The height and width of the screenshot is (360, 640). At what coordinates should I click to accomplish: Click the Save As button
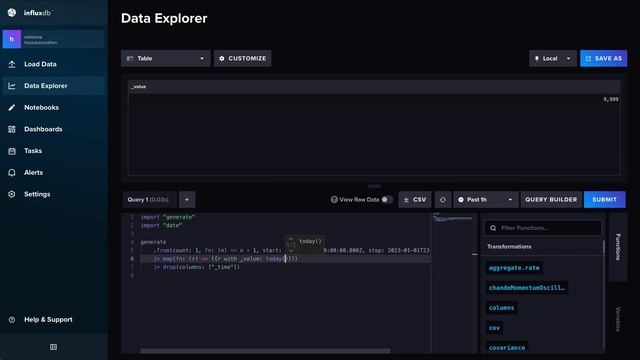[x=604, y=58]
